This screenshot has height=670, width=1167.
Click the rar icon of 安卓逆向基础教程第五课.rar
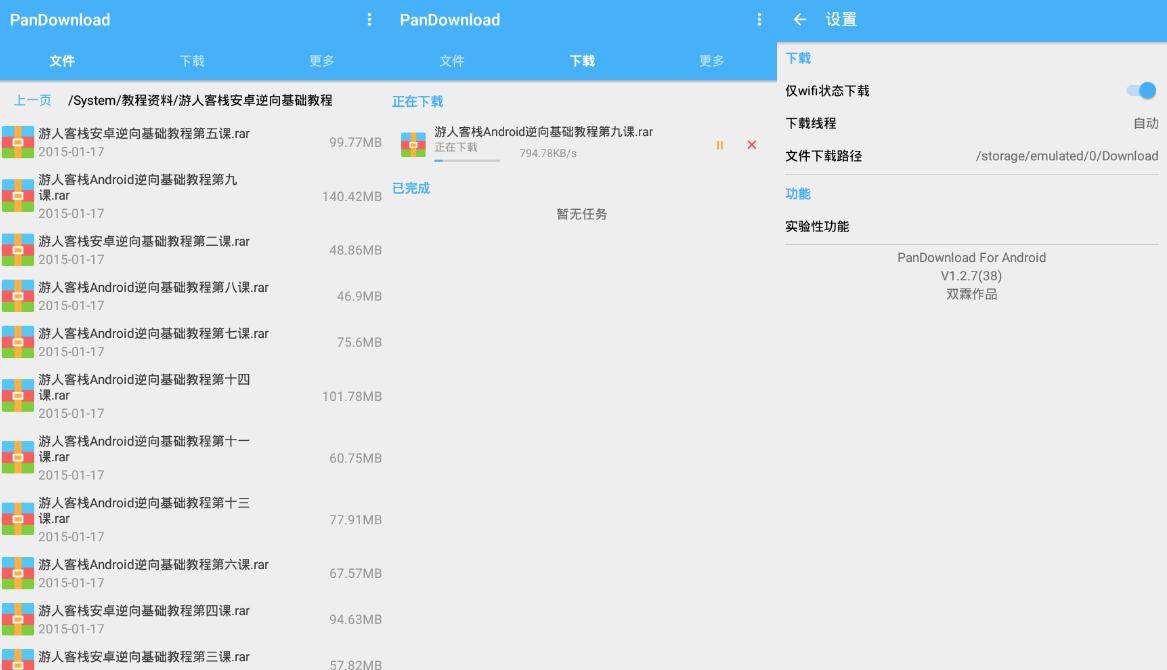tap(18, 142)
